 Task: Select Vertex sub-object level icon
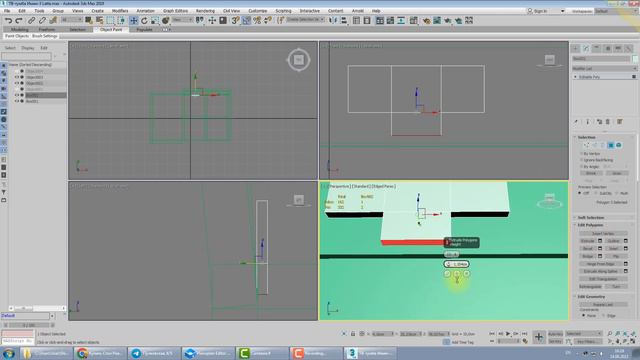pos(586,145)
